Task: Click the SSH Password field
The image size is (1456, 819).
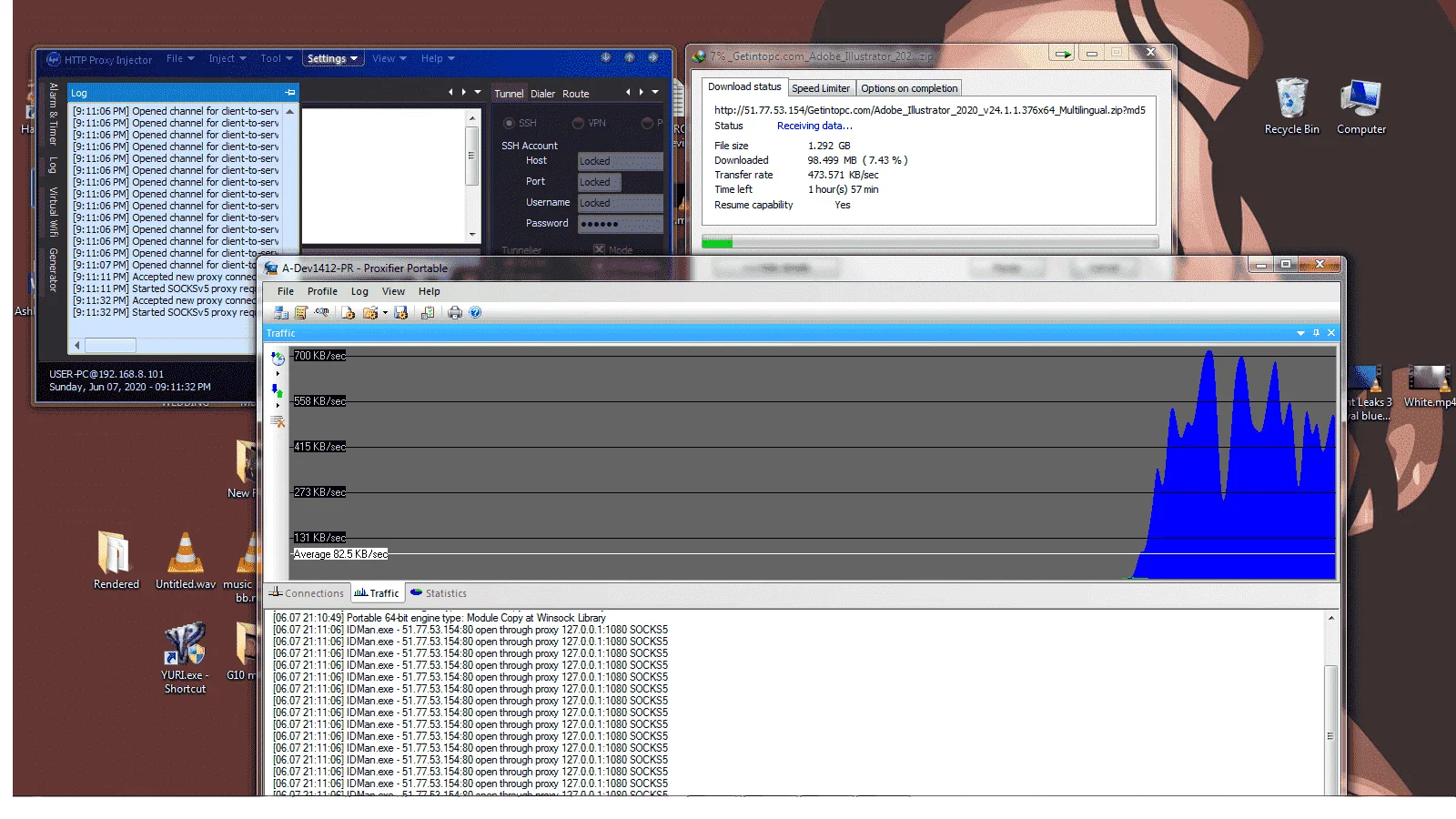Action: tap(620, 224)
